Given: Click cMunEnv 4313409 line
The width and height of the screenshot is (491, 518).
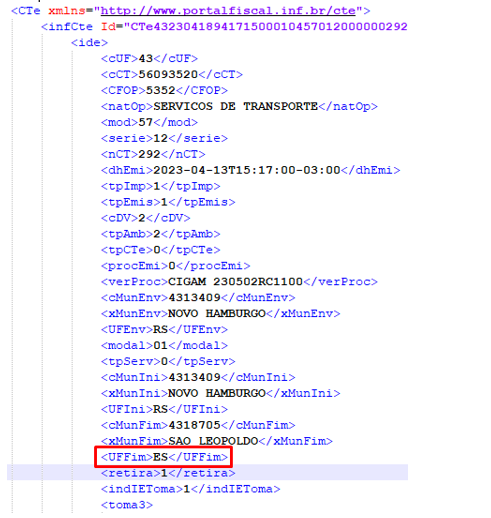Looking at the screenshot, I should coord(198,298).
